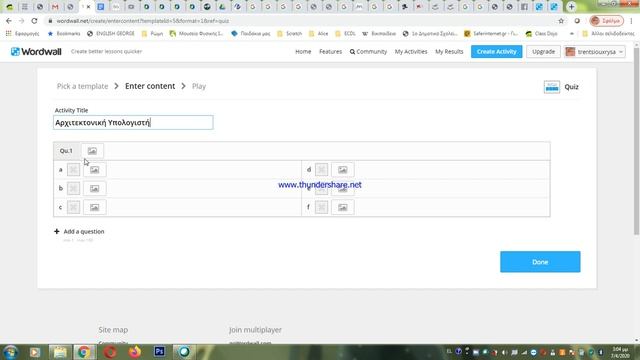This screenshot has height=360, width=640.
Task: Open the Scratch bookmark folder
Action: 290,33
